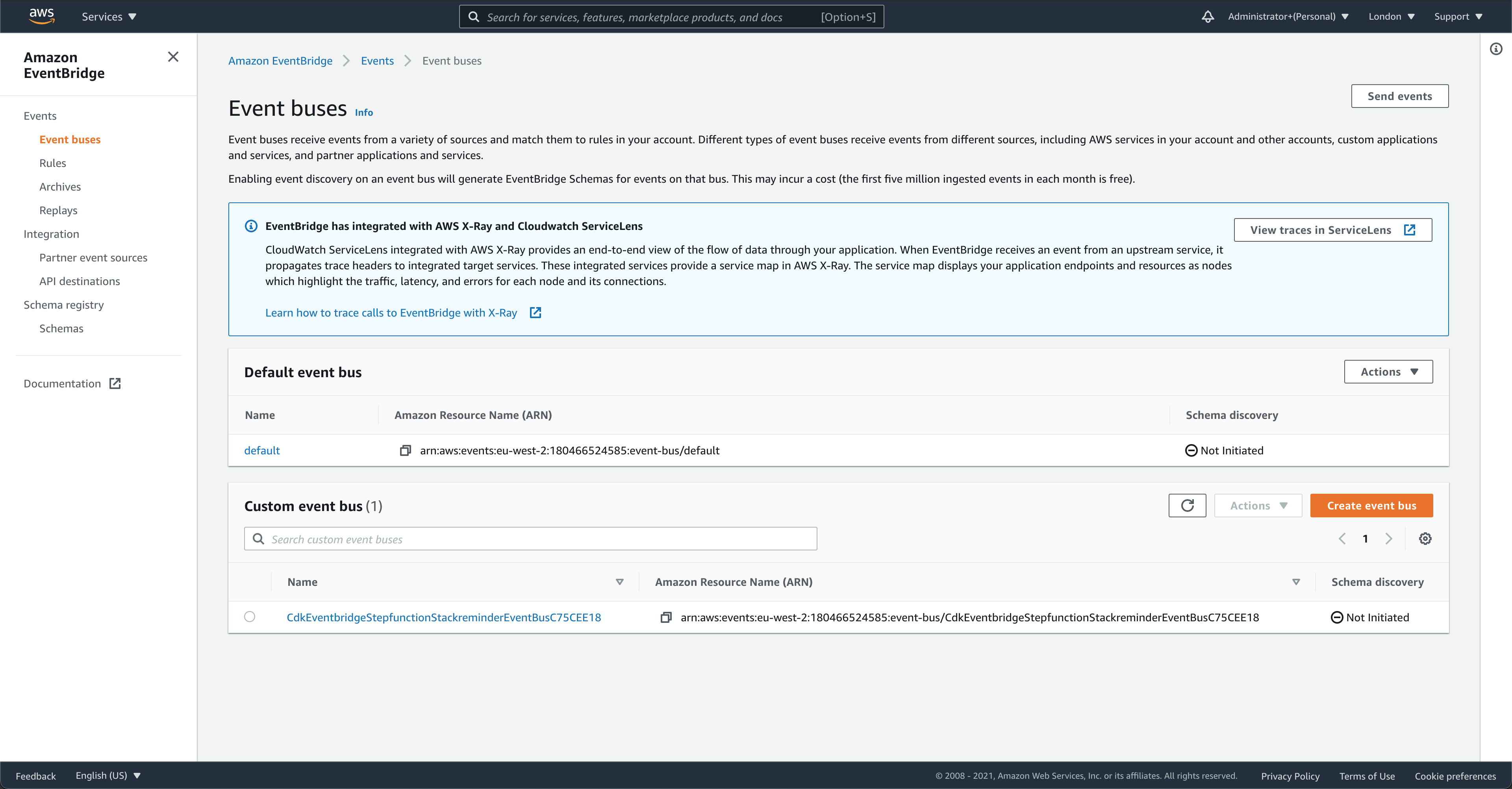The width and height of the screenshot is (1512, 789).
Task: Open Default event bus Actions dropdown
Action: 1388,372
